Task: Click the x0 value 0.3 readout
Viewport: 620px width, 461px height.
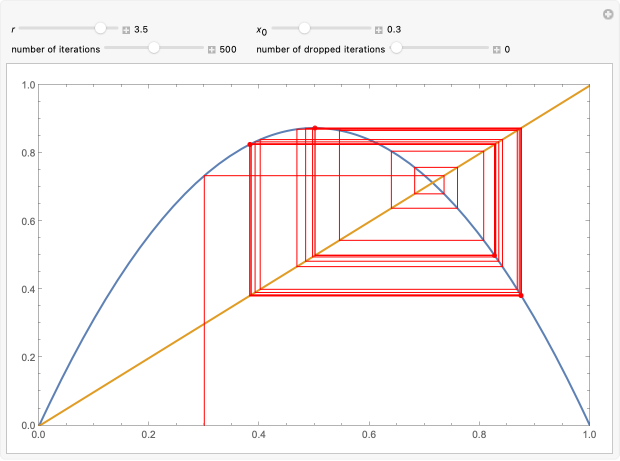Action: tap(393, 30)
